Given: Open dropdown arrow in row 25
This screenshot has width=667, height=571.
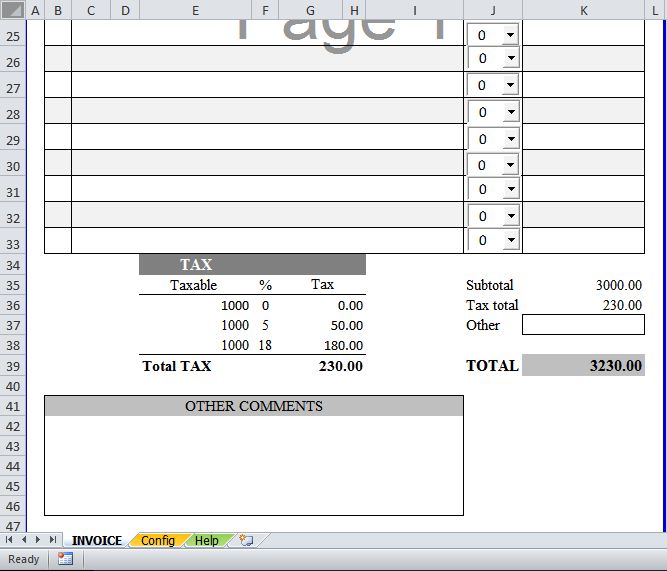Looking at the screenshot, I should (x=509, y=34).
